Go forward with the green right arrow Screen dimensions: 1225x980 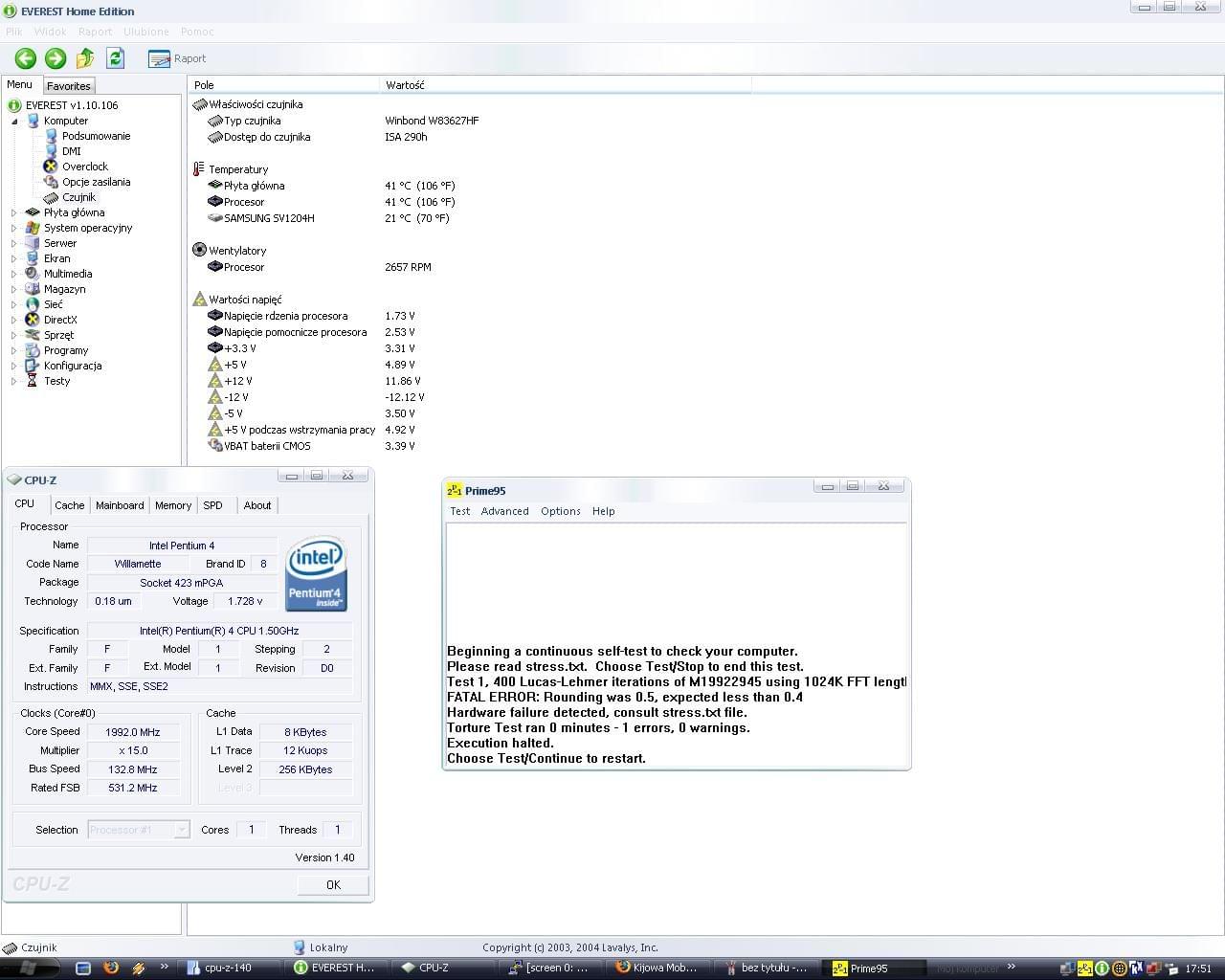[56, 58]
